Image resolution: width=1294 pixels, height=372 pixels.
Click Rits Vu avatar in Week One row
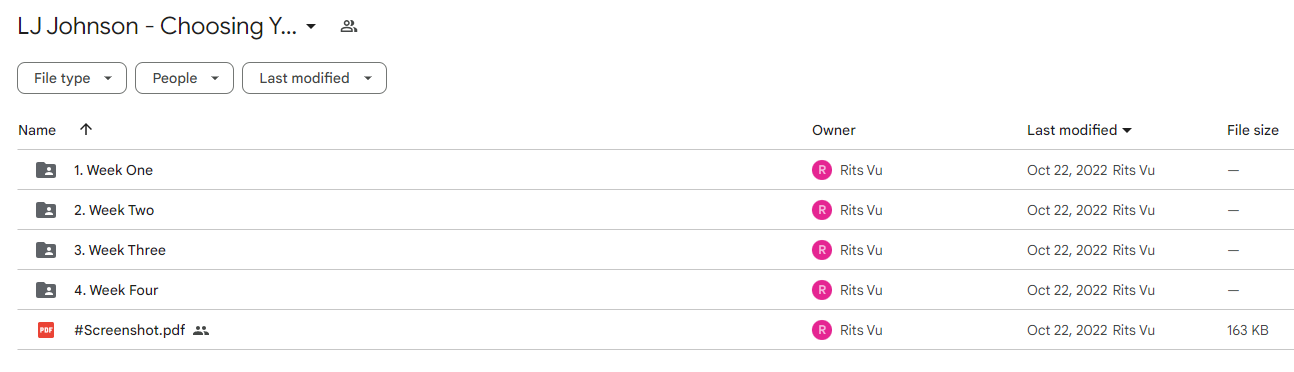coord(822,170)
